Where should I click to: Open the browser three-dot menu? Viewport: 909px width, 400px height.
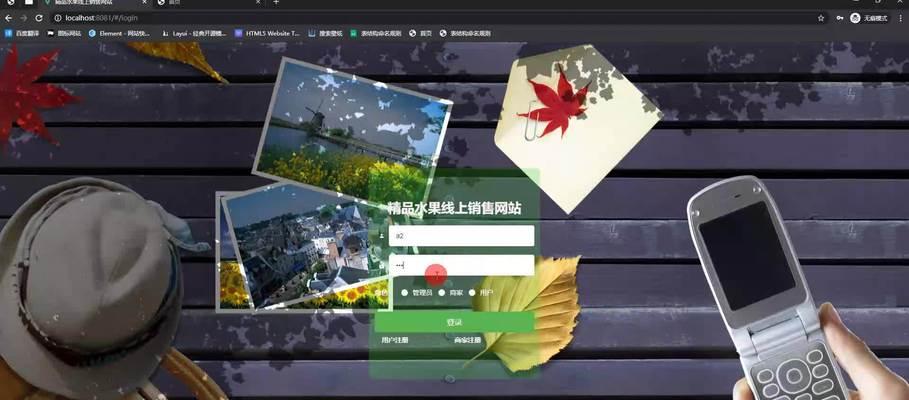900,19
